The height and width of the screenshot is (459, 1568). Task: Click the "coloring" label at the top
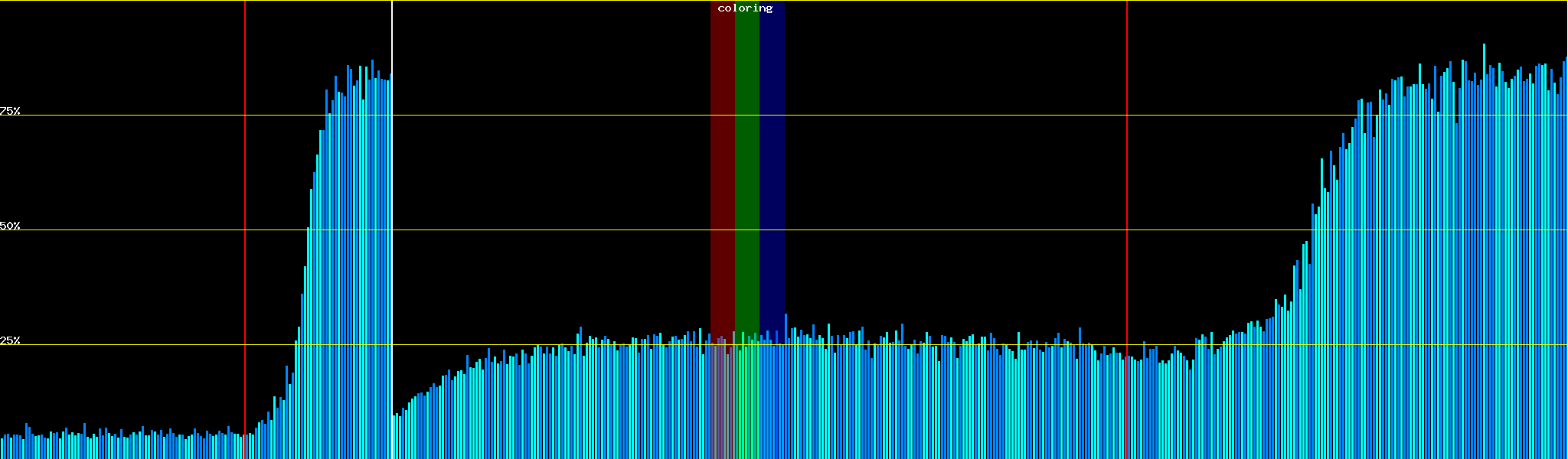745,8
